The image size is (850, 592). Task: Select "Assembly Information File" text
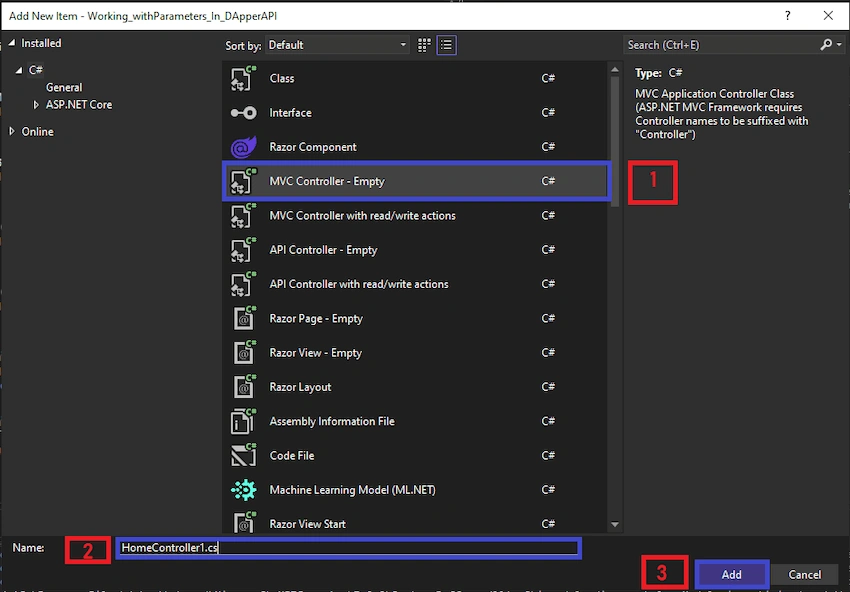point(332,421)
